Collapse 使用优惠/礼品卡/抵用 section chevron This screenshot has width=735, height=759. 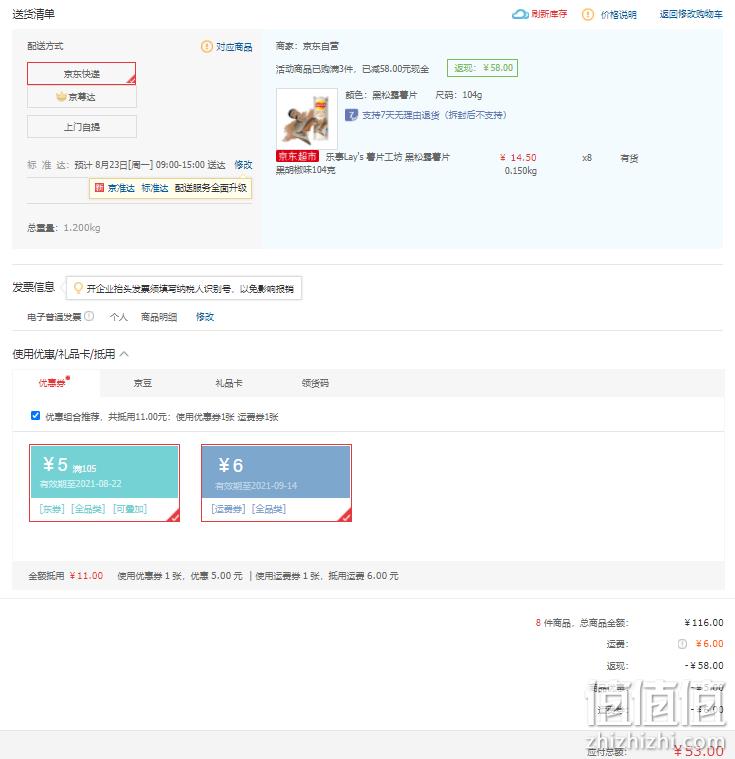click(x=124, y=354)
